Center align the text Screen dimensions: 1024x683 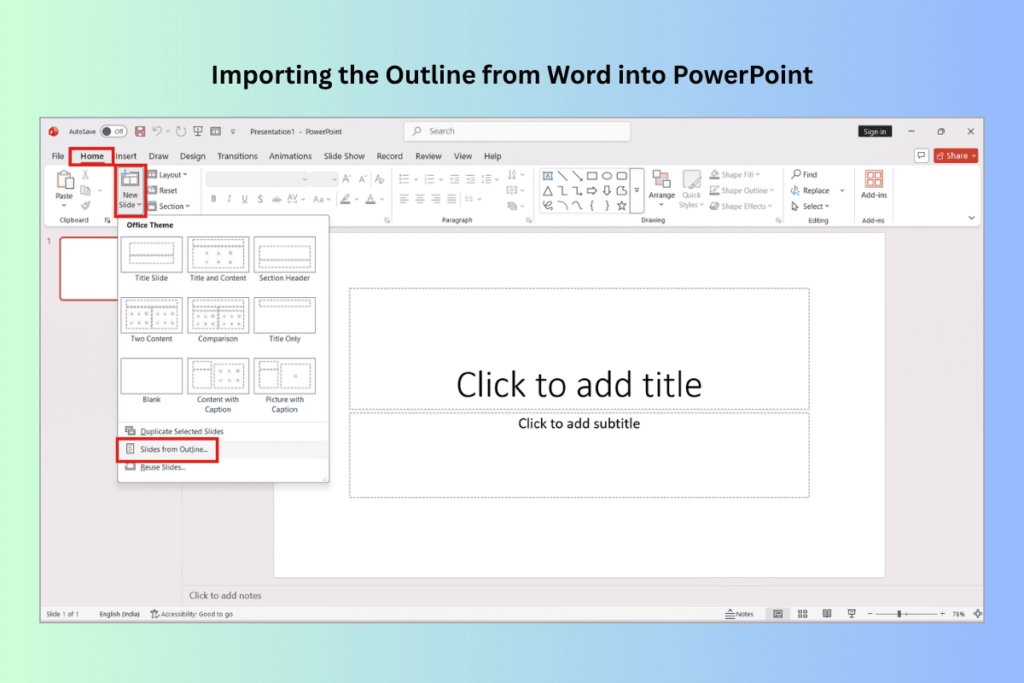420,199
